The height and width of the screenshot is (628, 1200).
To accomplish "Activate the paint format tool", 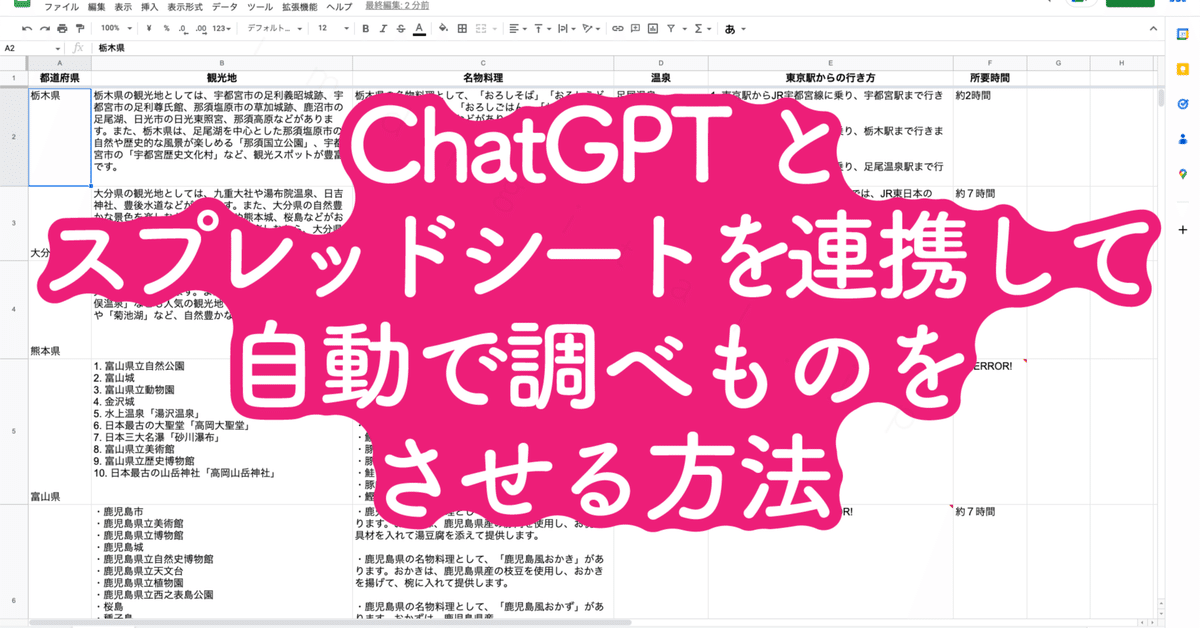I will tap(79, 28).
